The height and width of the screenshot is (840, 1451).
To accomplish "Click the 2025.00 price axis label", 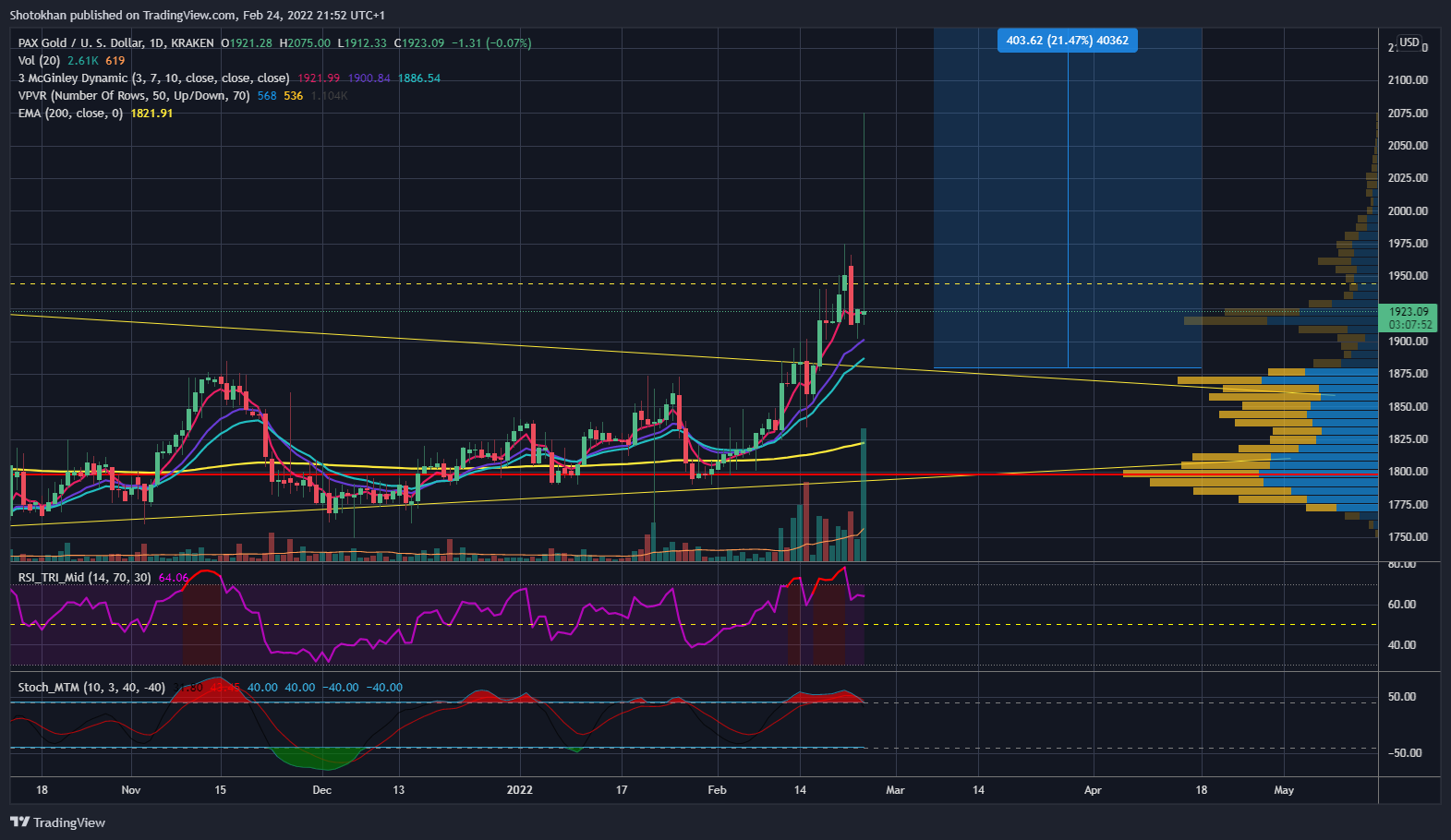I will click(x=1408, y=178).
